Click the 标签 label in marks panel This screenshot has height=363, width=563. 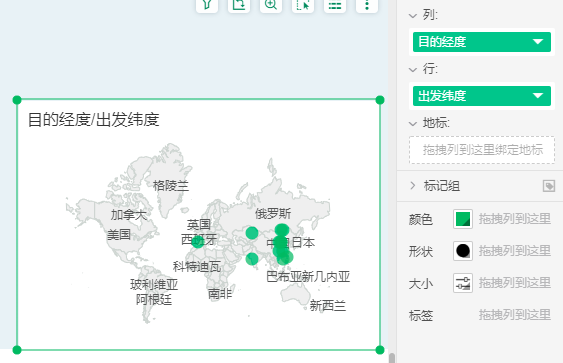[x=421, y=316]
